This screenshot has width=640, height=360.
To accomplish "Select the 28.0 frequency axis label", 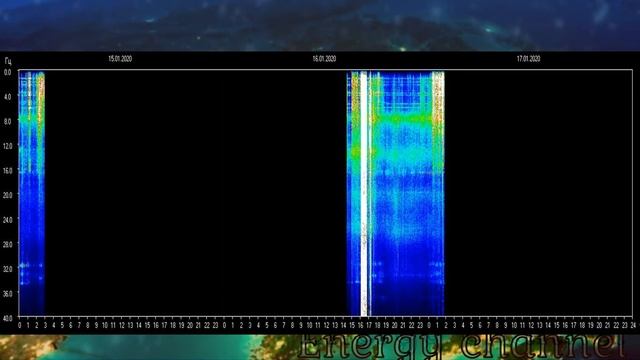I will coord(7,244).
